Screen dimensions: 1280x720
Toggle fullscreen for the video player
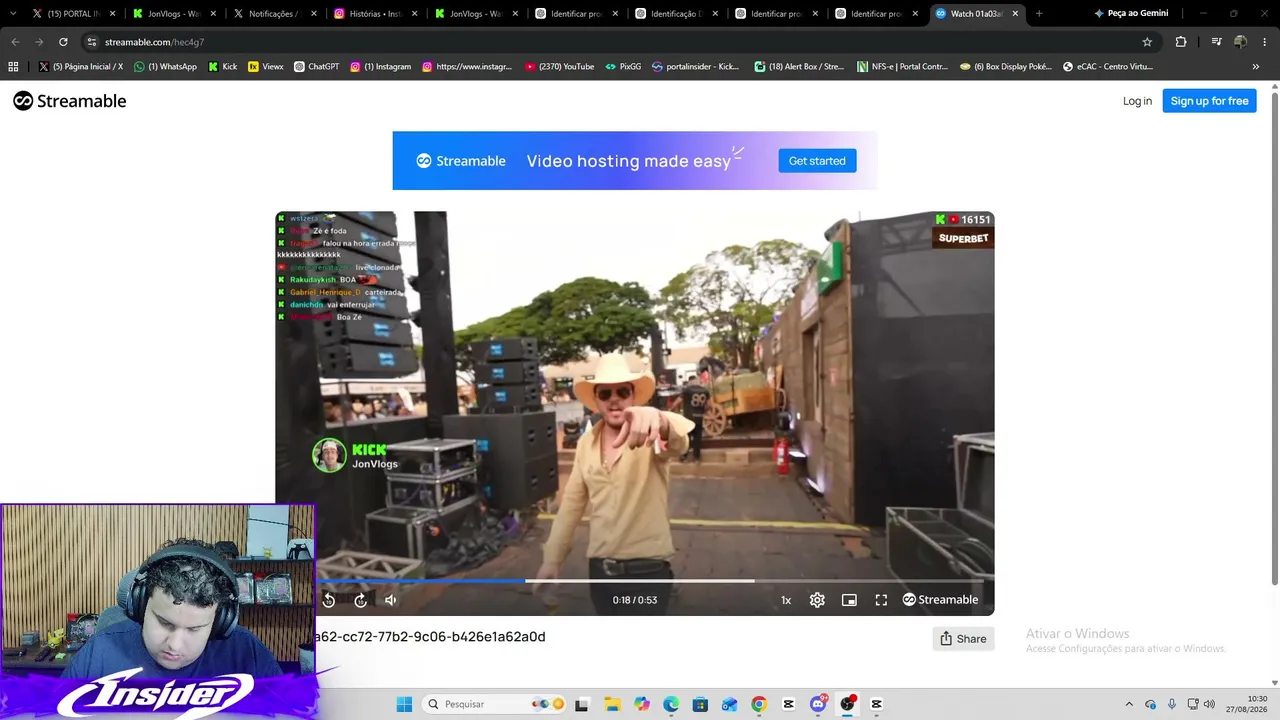[881, 600]
